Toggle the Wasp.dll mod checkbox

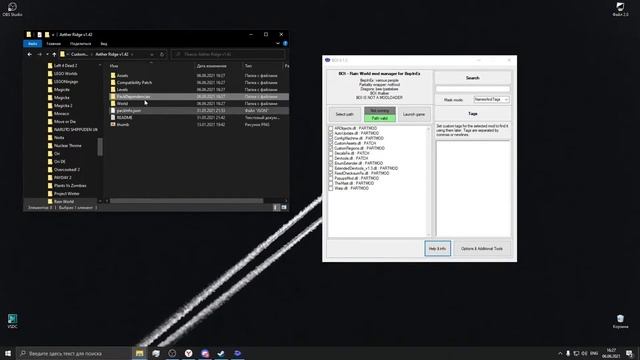[x=331, y=189]
